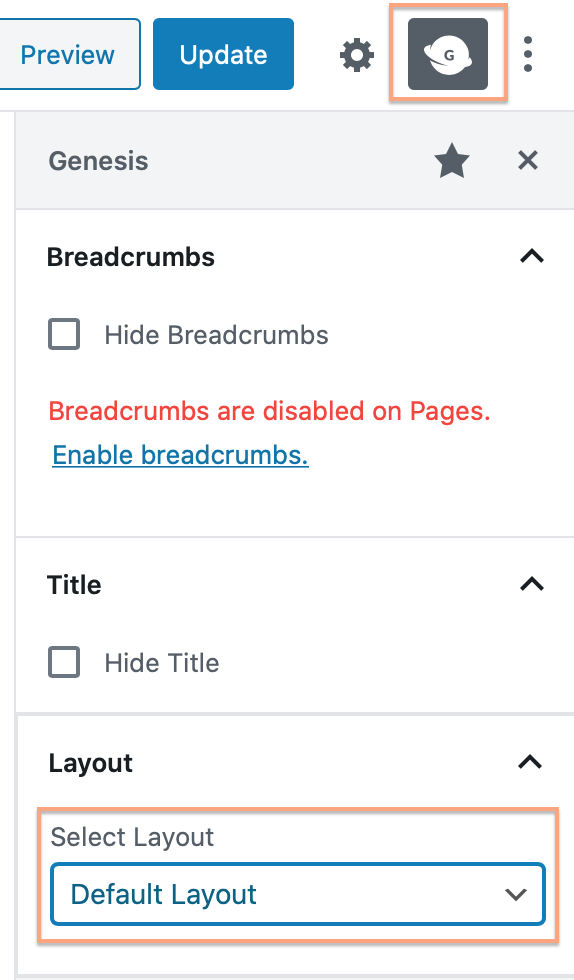
Task: Collapse Breadcrumbs section using its chevron
Action: [x=532, y=256]
